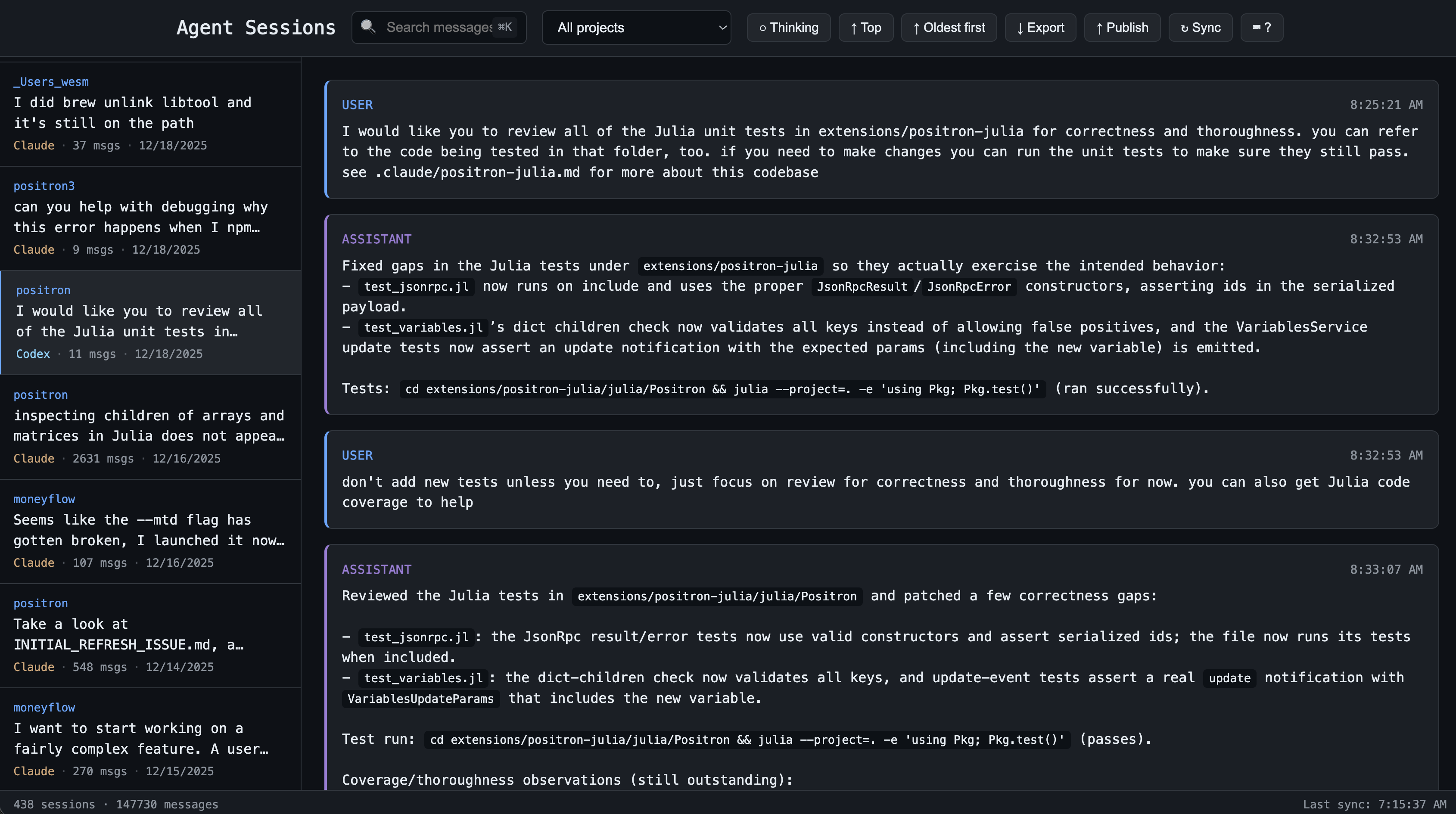1456x814 pixels.
Task: Click the Agent Sessions title
Action: [x=255, y=28]
